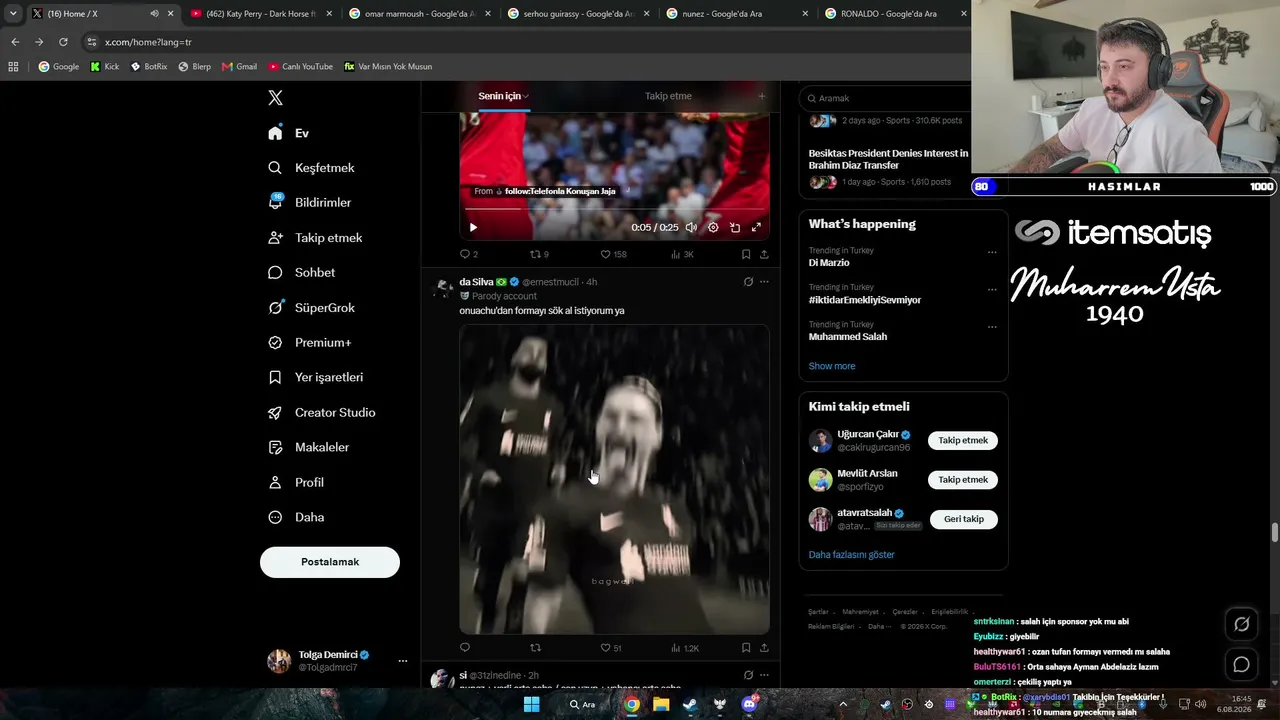The image size is (1280, 720).
Task: Open the Windows Start menu
Action: (532, 704)
